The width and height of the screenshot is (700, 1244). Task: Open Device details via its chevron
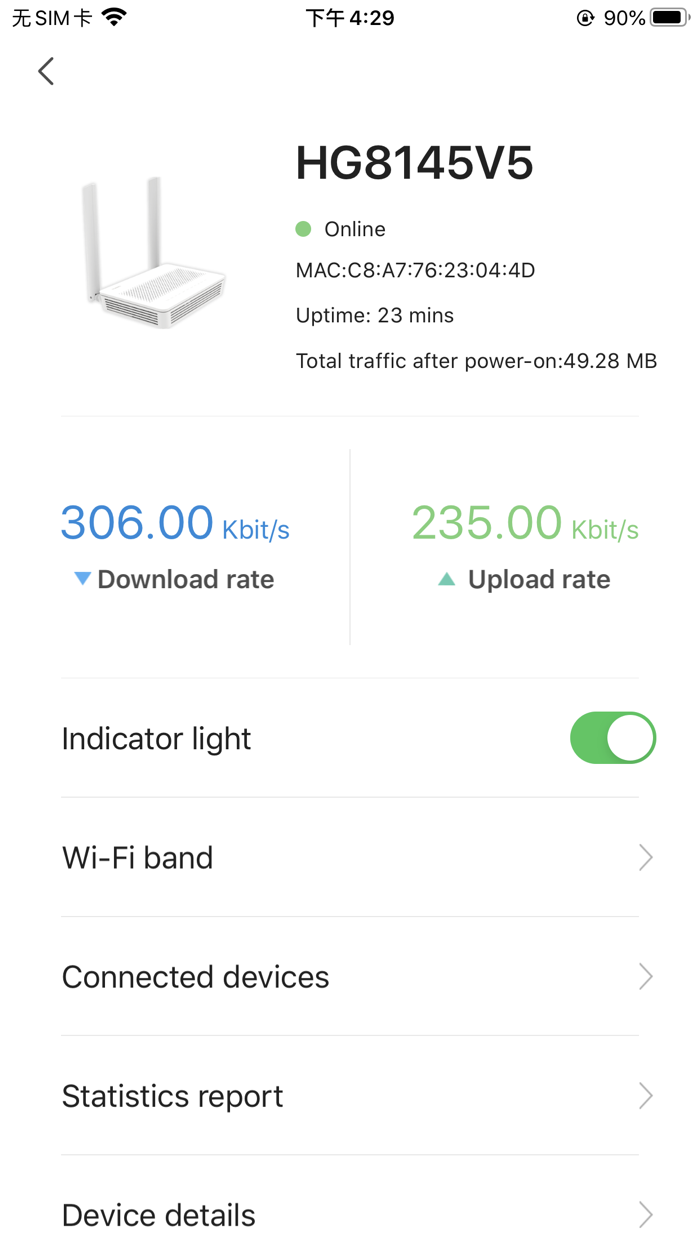click(x=645, y=1215)
